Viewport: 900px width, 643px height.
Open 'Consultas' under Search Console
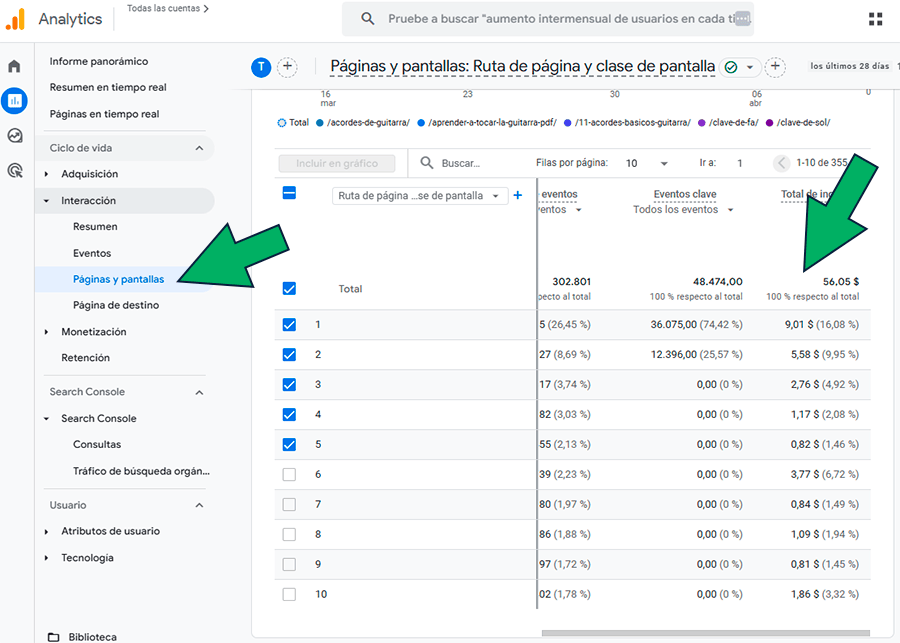coord(98,444)
